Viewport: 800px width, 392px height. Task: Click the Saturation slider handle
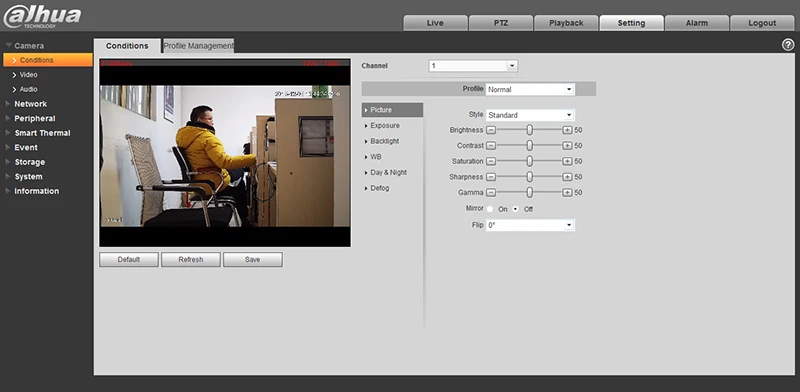[530, 161]
